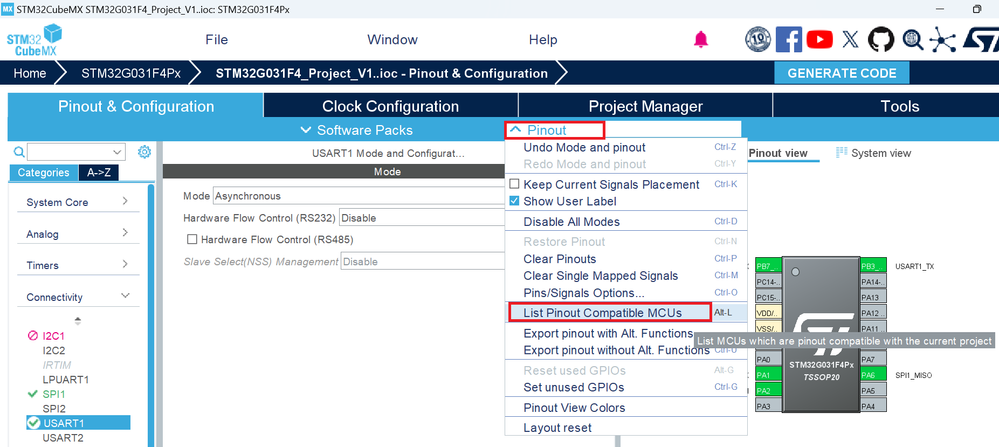Select the PA2 pin on the chip
The image size is (999, 447).
pyautogui.click(x=767, y=390)
